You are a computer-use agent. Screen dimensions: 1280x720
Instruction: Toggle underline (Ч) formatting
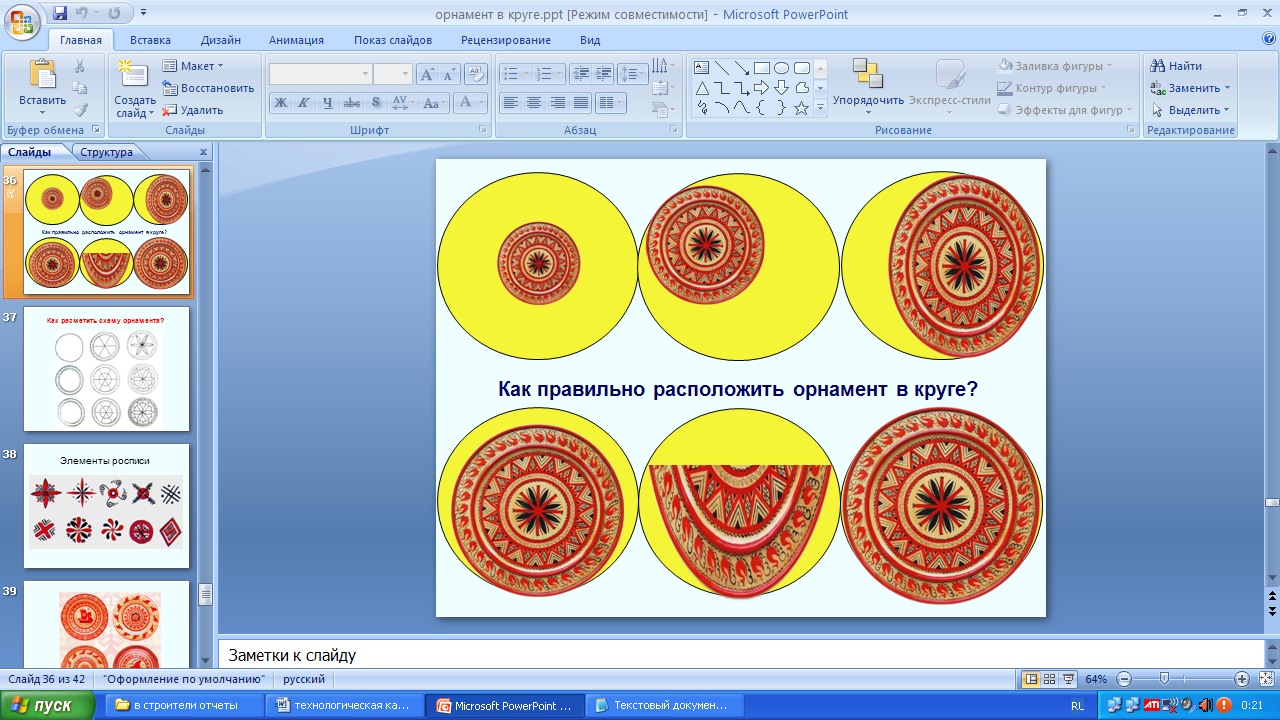point(328,102)
